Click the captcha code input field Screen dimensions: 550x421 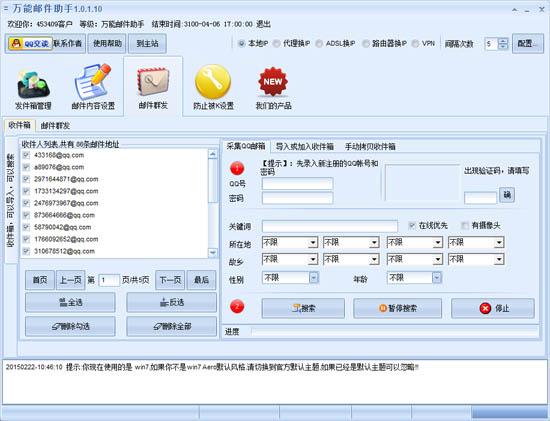click(481, 198)
